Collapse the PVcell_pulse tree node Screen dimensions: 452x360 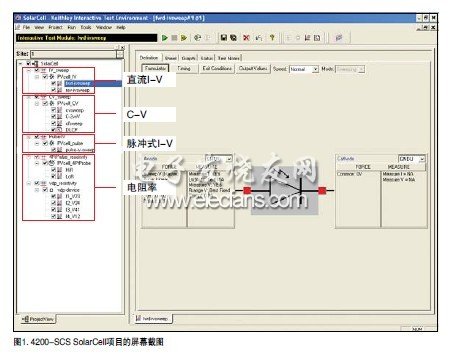click(x=37, y=143)
